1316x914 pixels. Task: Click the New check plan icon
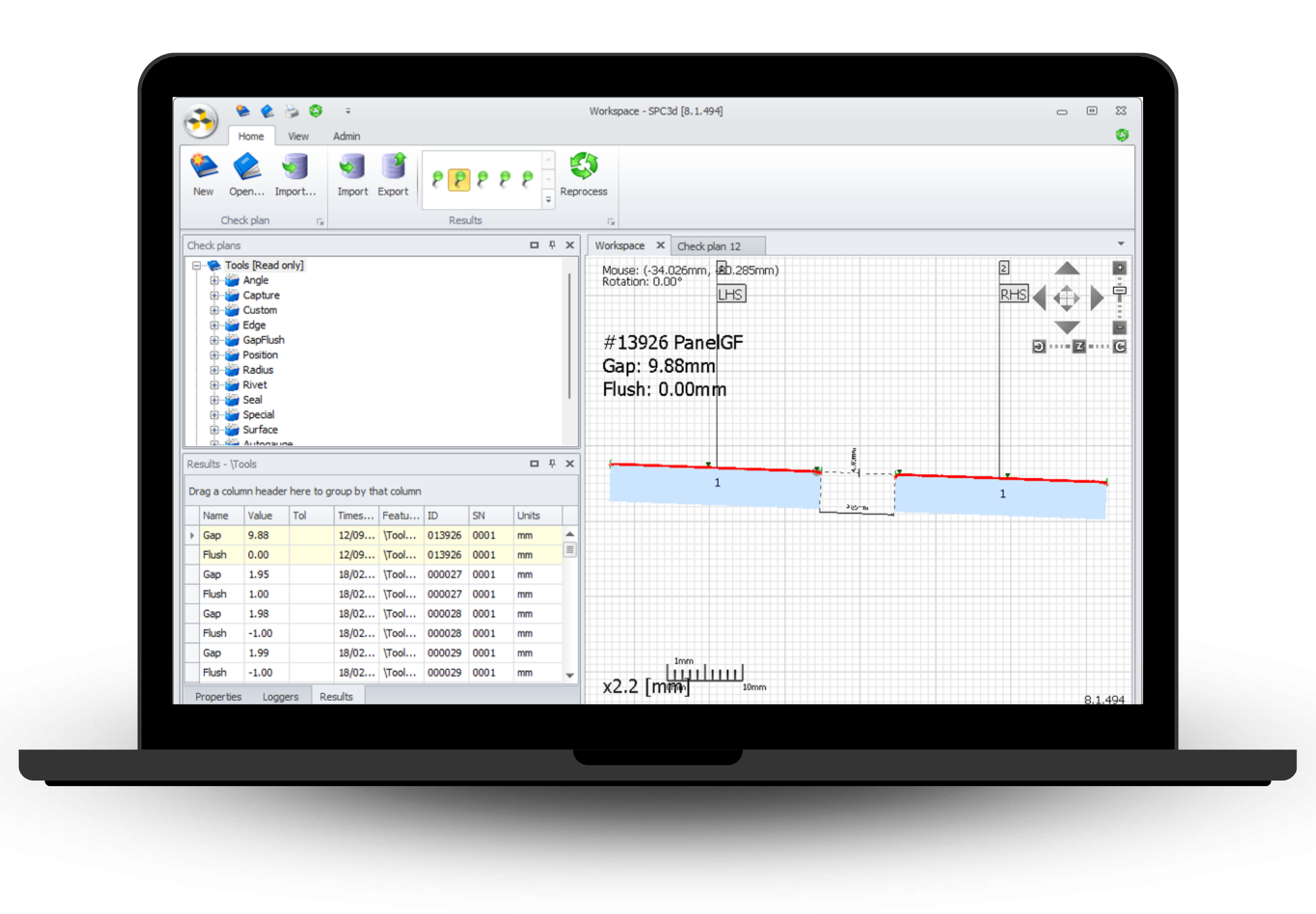(203, 167)
